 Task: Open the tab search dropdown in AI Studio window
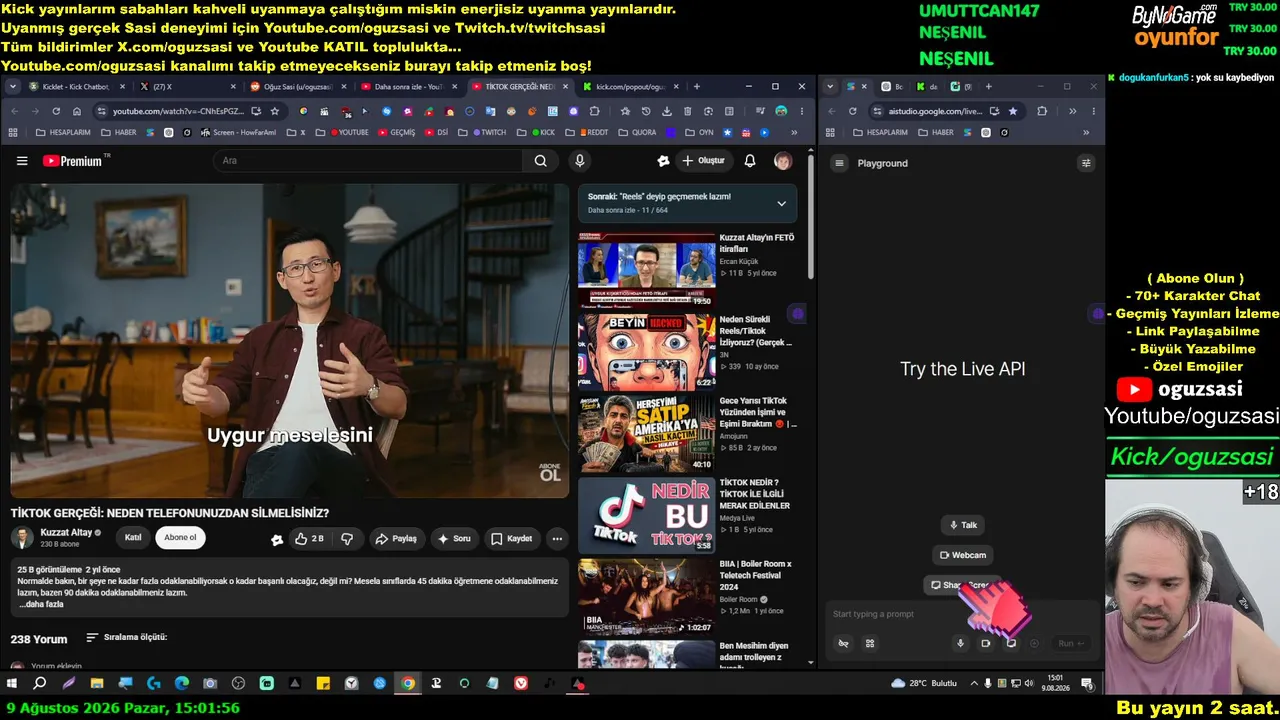tap(830, 87)
